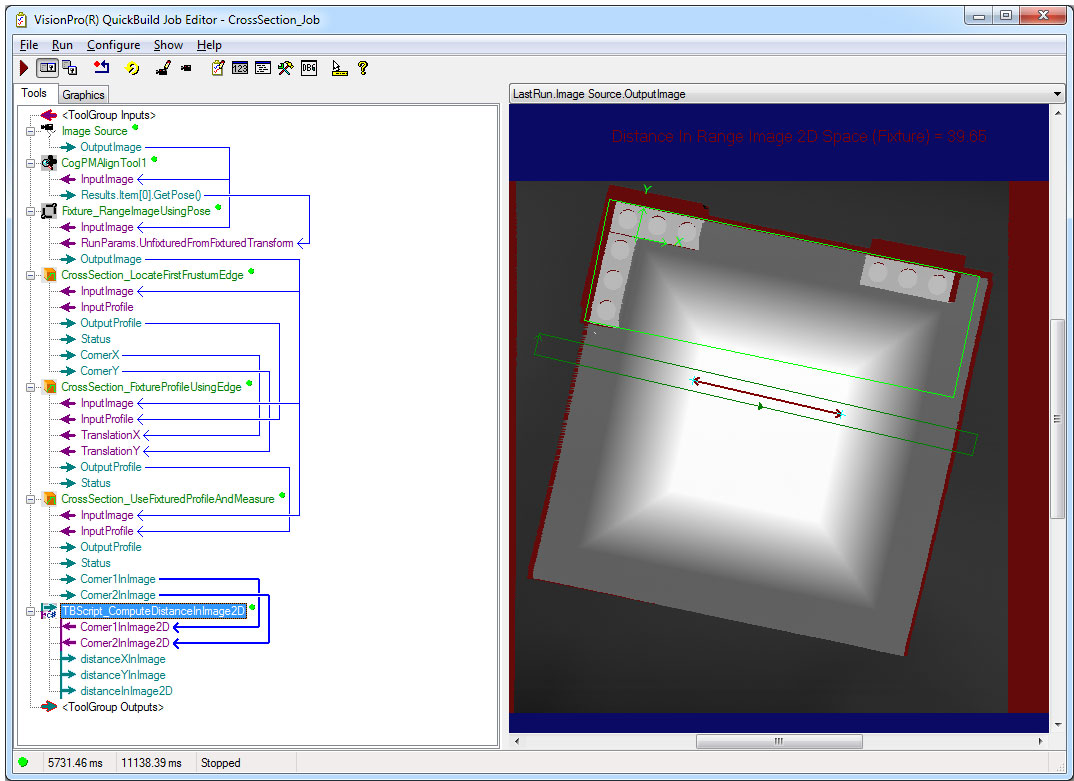Screen dimensions: 1074x781
Task: Open the LastRun.Image Source.OutputImage dropdown
Action: point(1057,94)
